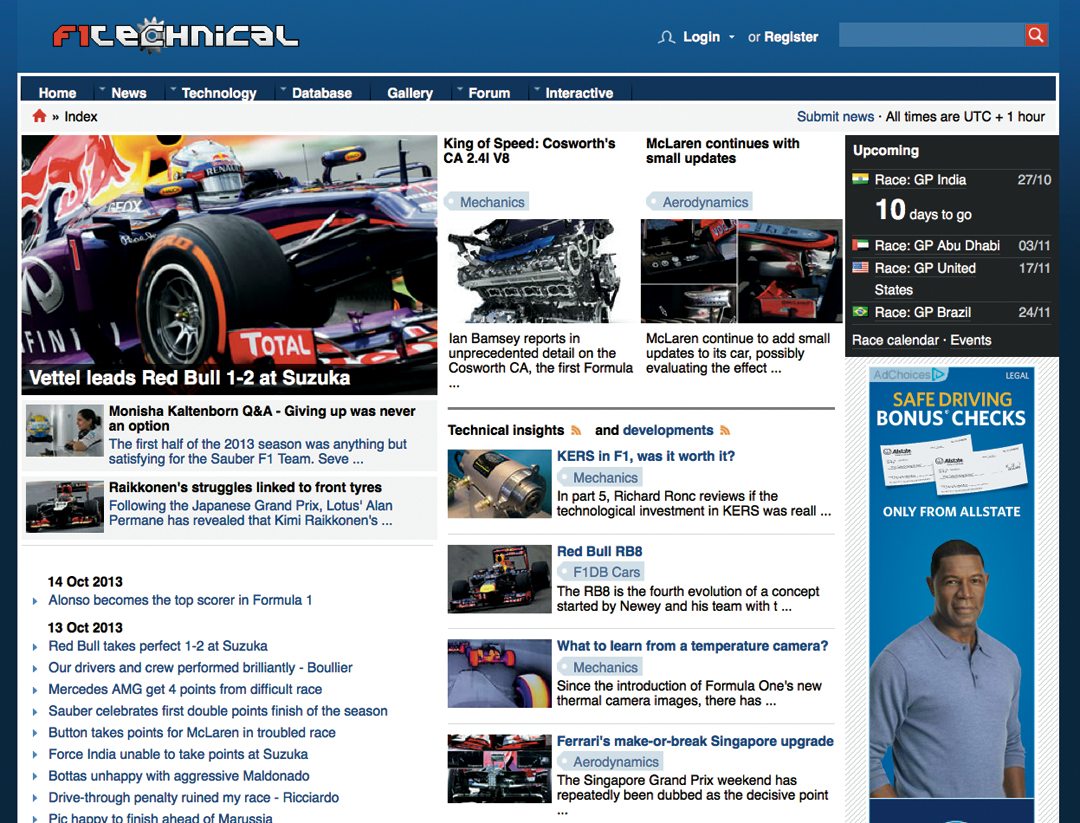Expand the Database menu arrow
The height and width of the screenshot is (823, 1080).
[x=282, y=89]
